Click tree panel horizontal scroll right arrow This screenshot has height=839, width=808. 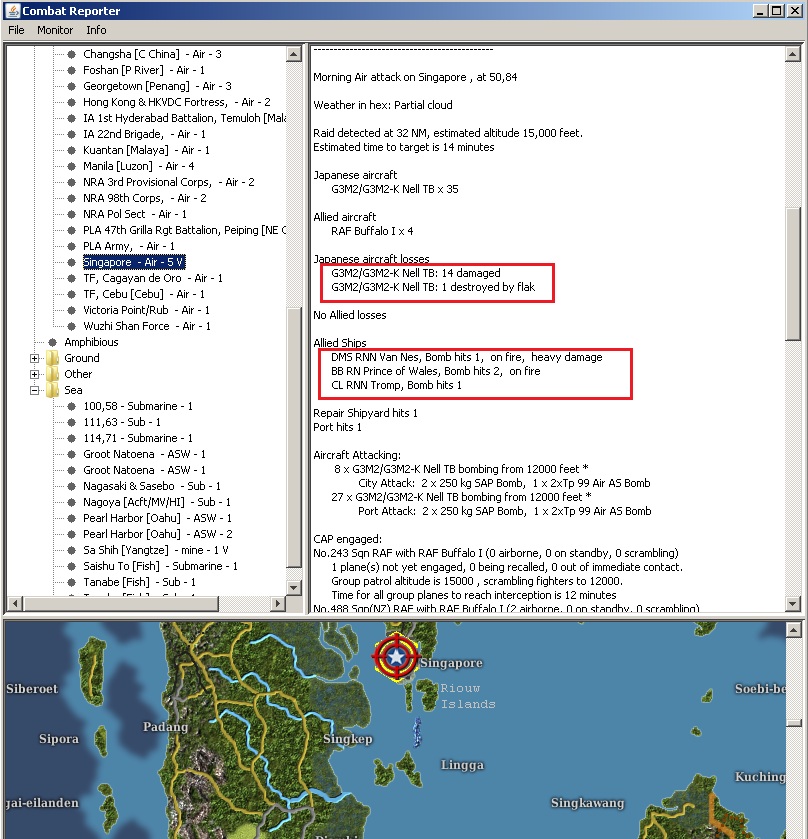point(278,604)
